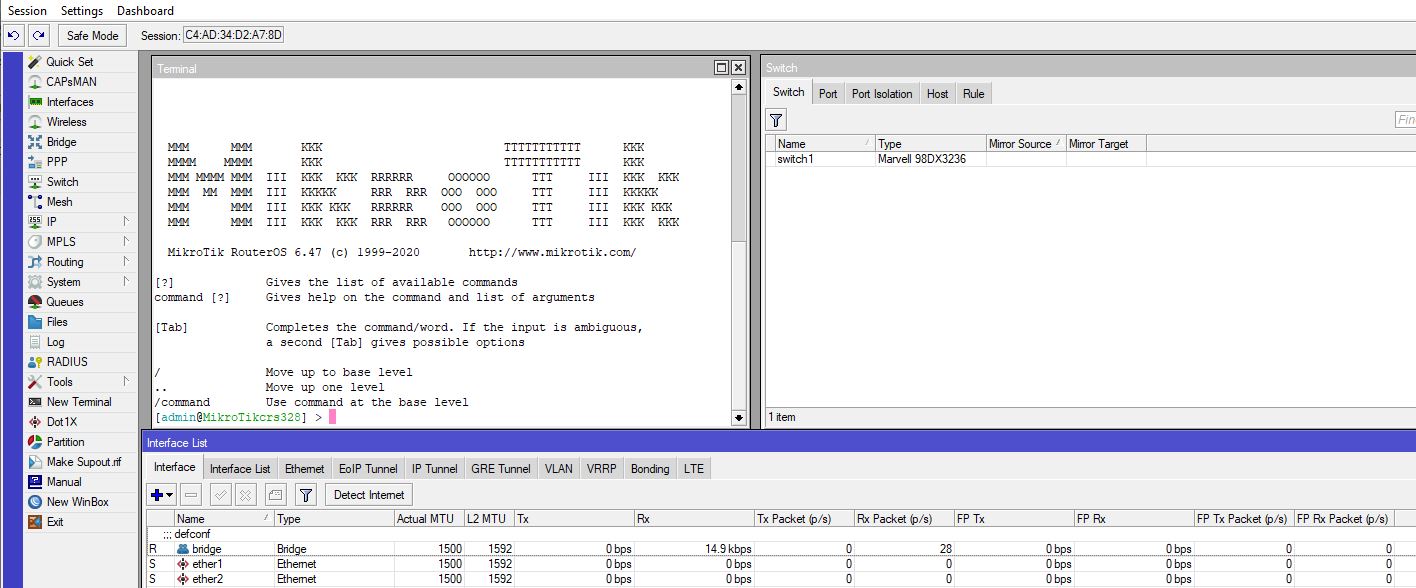Click the enable checkmark in Interface List toolbar
This screenshot has width=1416, height=588.
221,495
